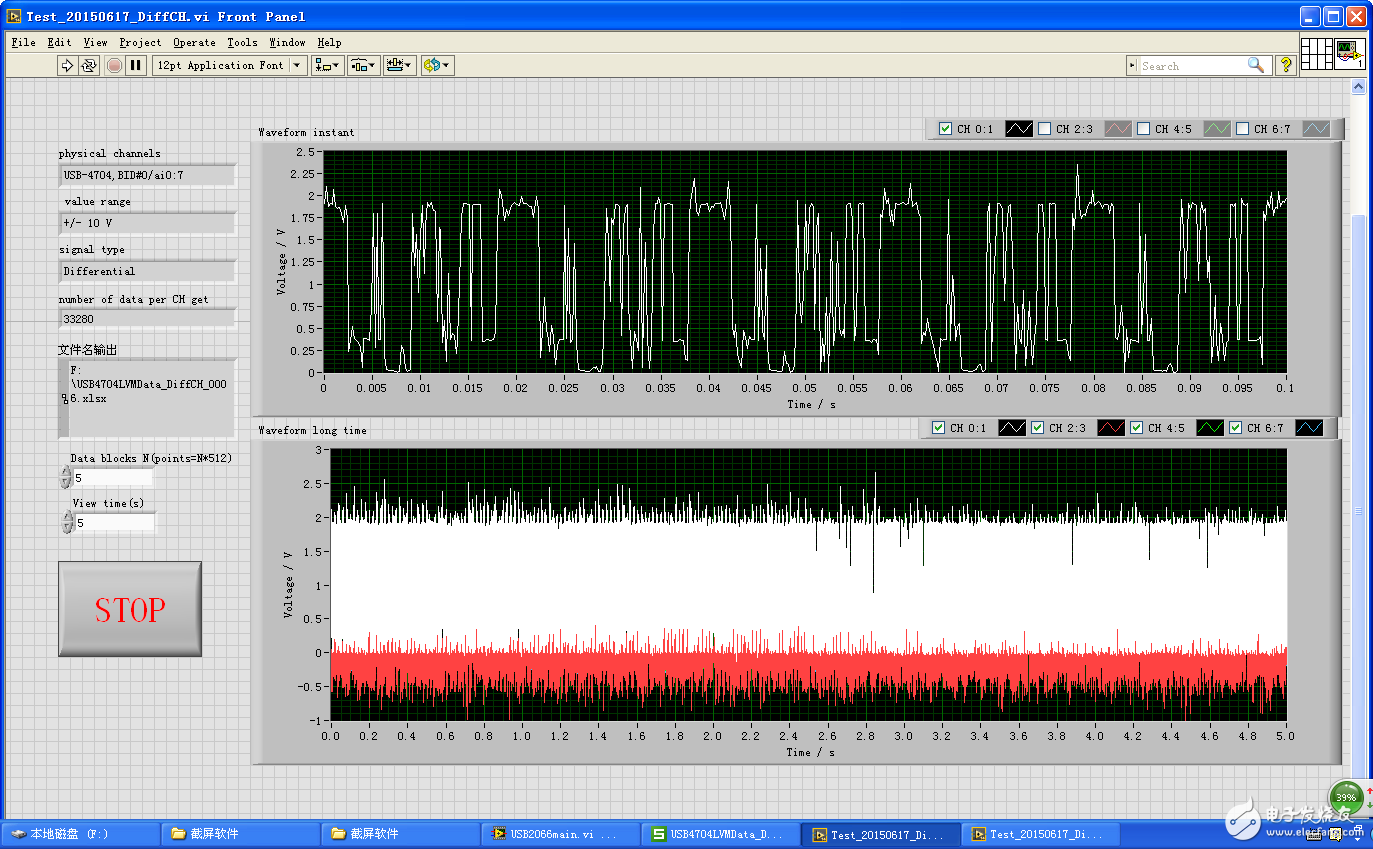Click the value range field +/- 10 V

[147, 223]
